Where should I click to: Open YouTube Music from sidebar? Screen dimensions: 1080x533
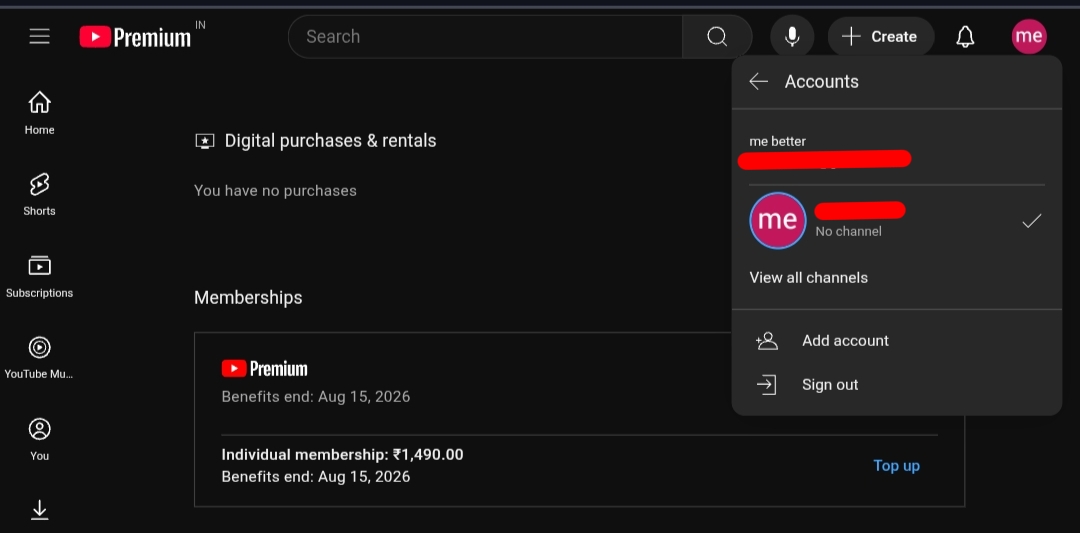click(x=39, y=357)
